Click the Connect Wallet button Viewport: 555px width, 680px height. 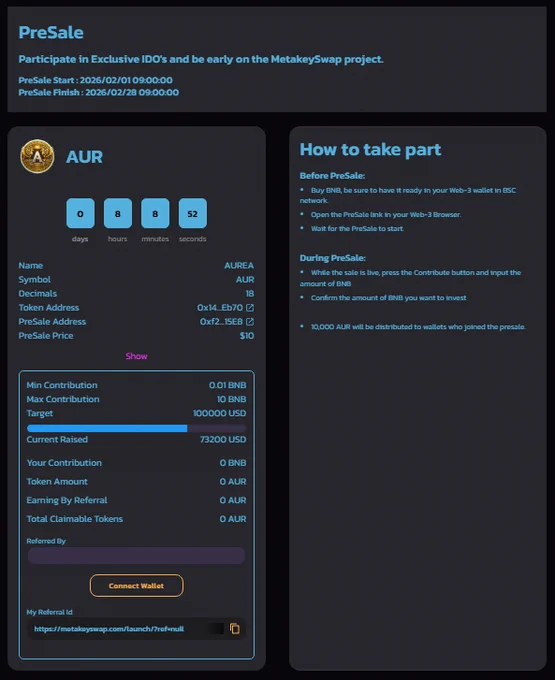[x=137, y=585]
